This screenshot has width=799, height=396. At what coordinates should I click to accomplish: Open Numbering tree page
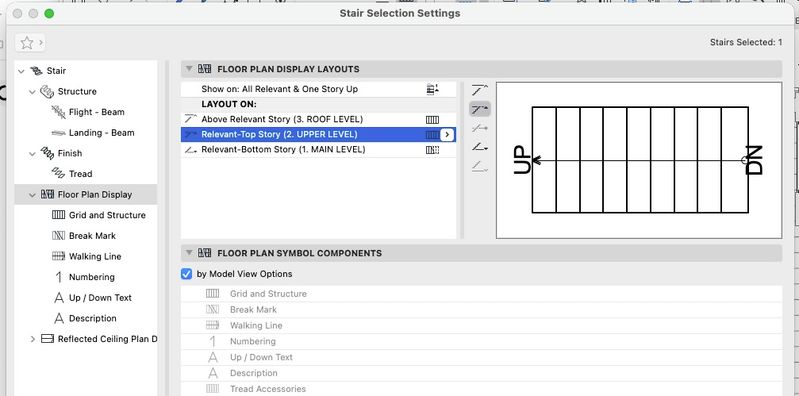92,277
